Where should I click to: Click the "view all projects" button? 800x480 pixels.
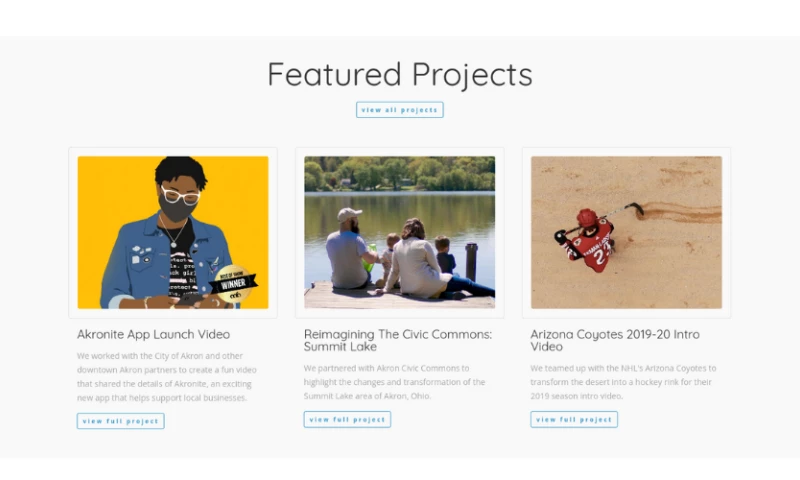click(399, 110)
